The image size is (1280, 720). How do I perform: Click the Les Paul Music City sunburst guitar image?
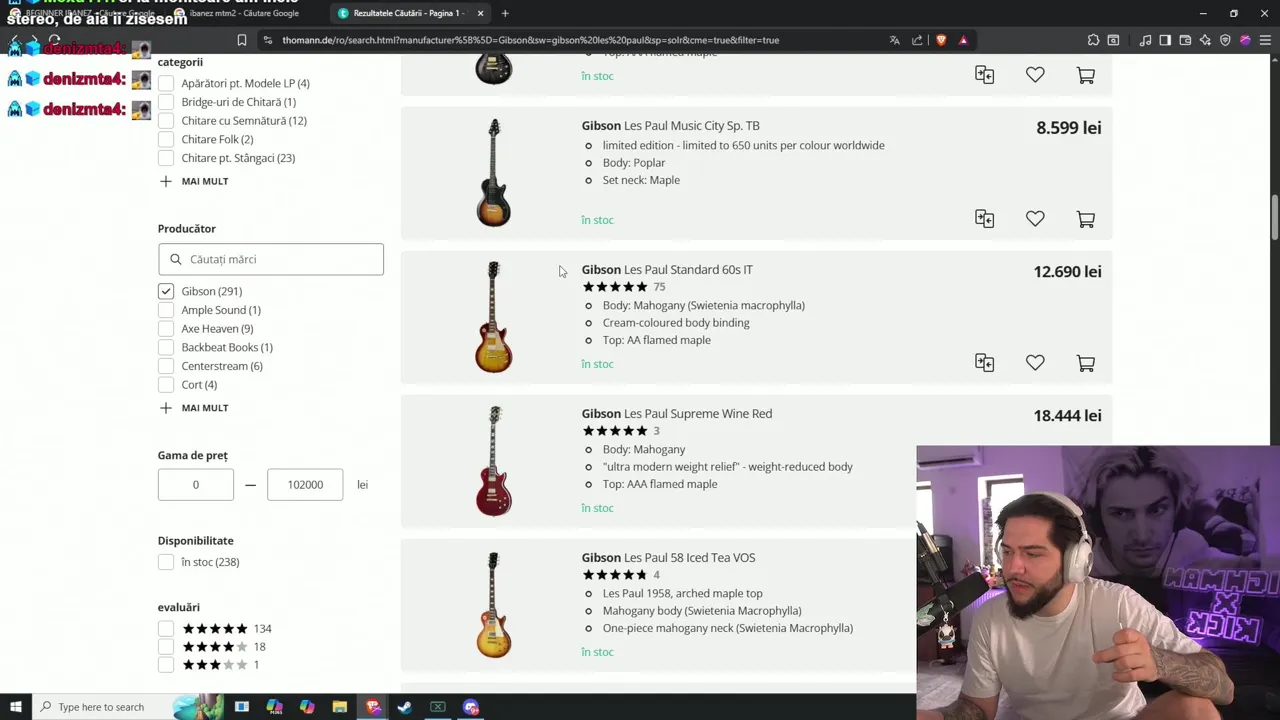click(494, 173)
